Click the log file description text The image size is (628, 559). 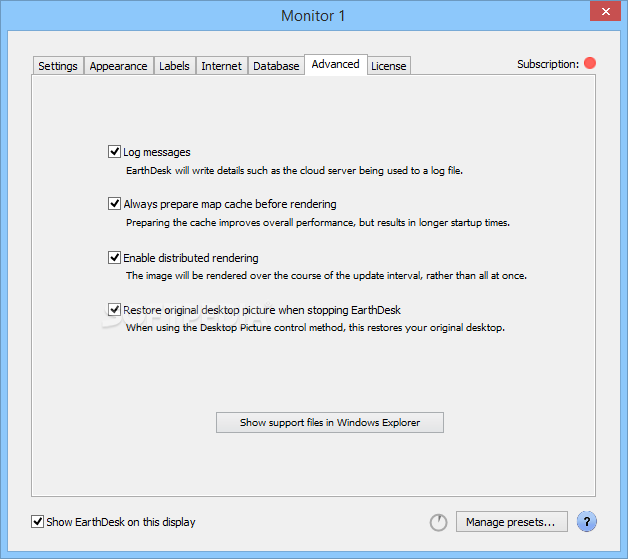click(294, 171)
